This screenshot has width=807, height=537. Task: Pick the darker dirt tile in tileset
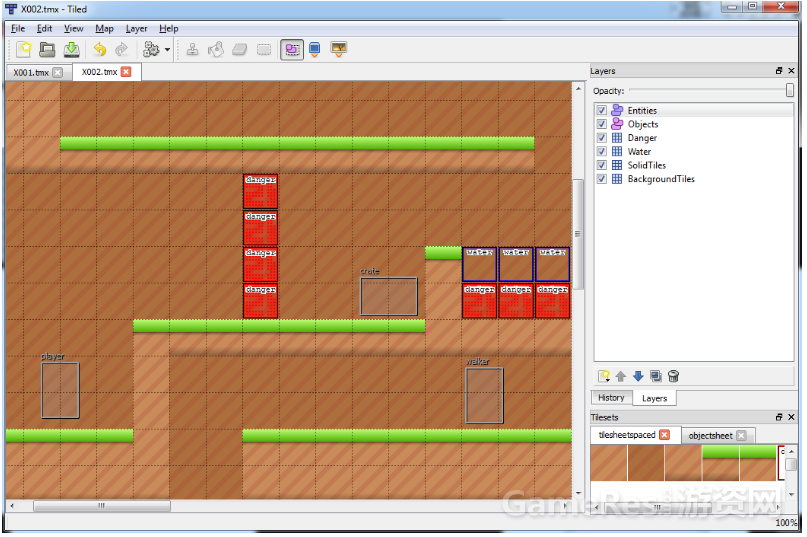tap(646, 463)
